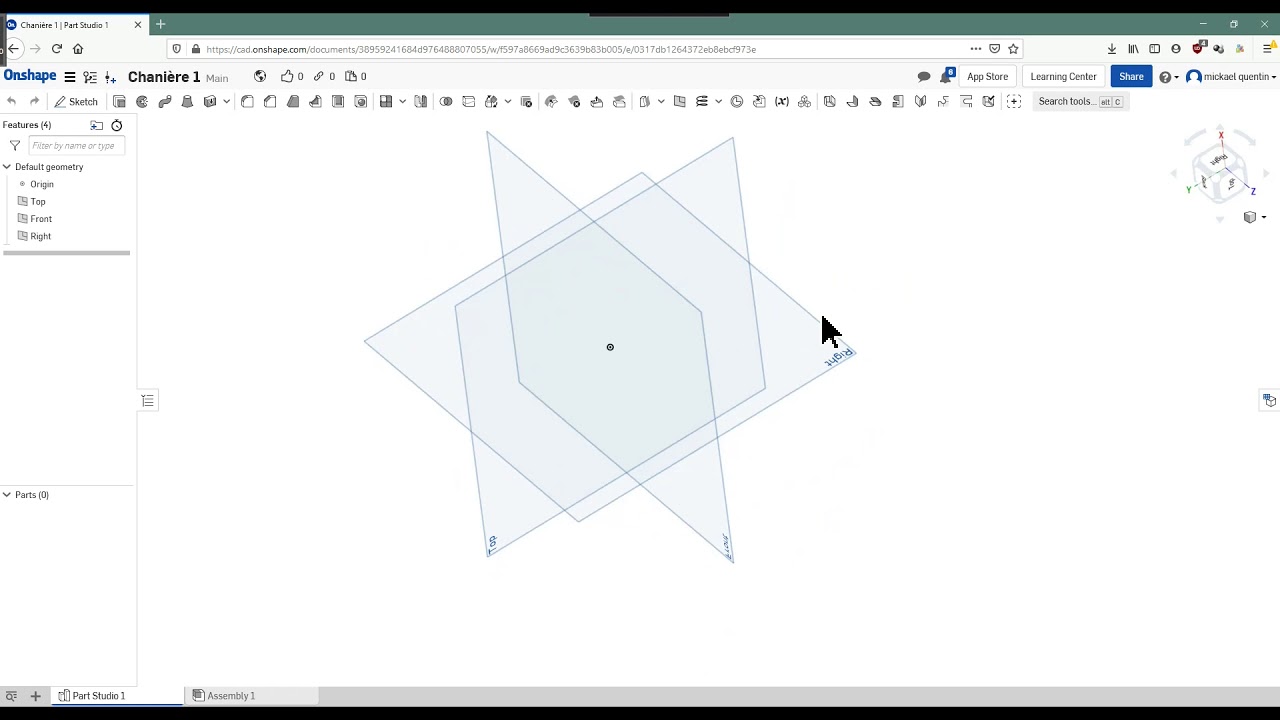This screenshot has height=720, width=1280.
Task: Select the Helix tool
Action: [x=702, y=101]
